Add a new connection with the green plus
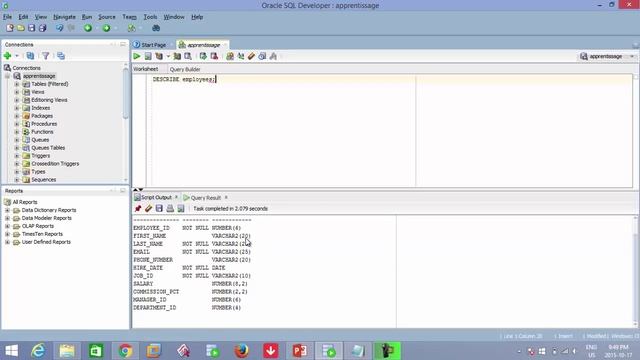Viewport: 640px width, 360px height. click(7, 56)
